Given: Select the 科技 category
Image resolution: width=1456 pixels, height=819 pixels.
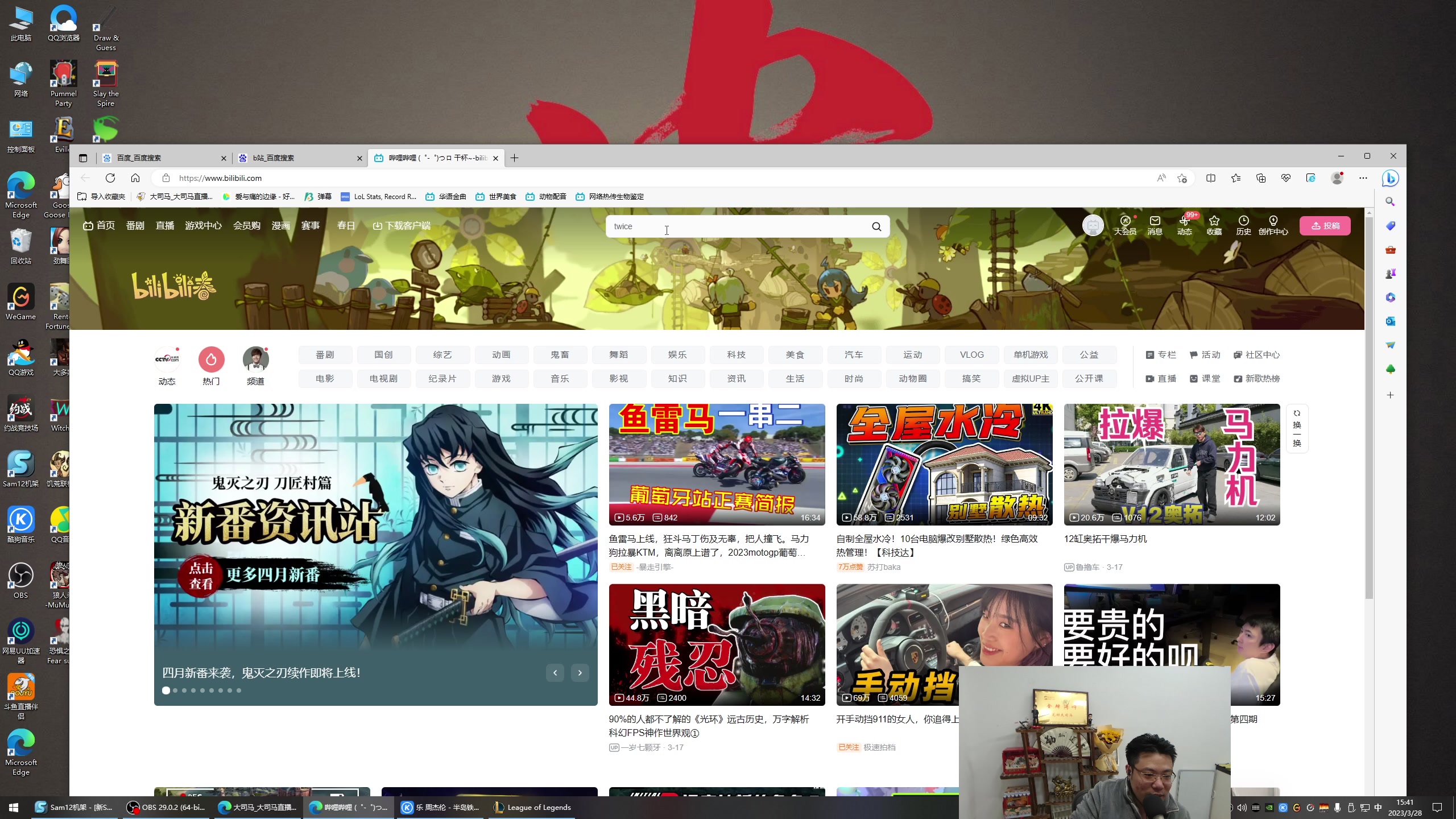Looking at the screenshot, I should [x=736, y=355].
